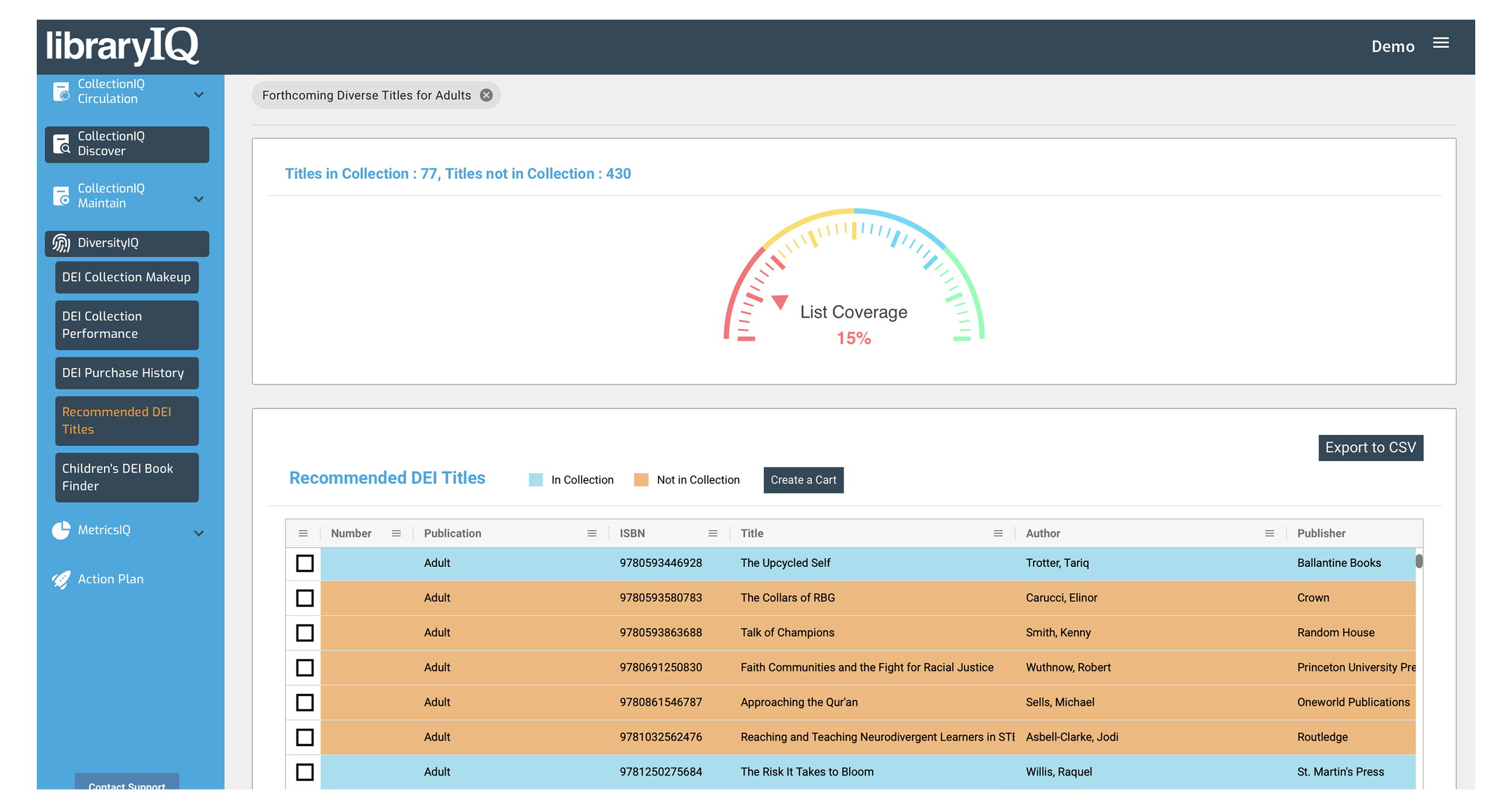Expand the CollectionIQ Maintain chevron

(x=198, y=199)
